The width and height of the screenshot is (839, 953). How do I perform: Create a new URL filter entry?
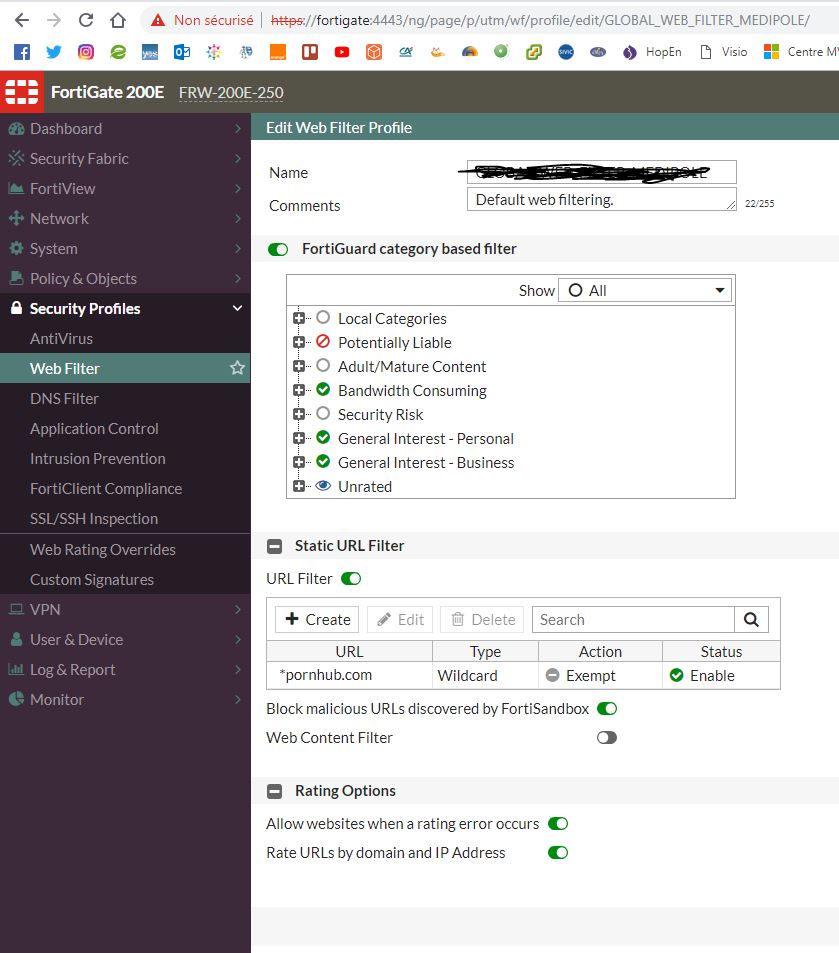click(317, 619)
